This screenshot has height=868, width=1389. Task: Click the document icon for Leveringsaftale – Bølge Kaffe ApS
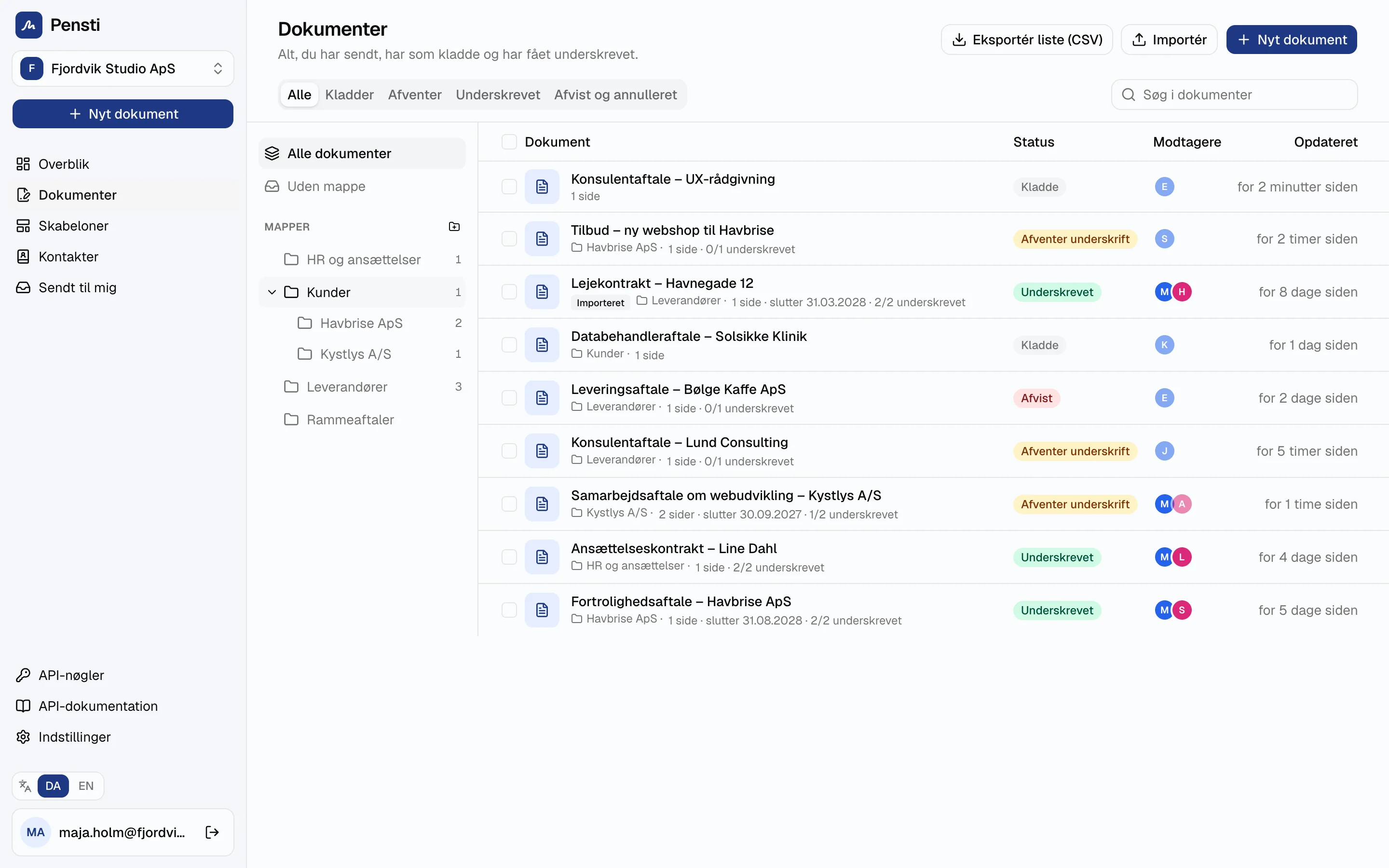(542, 398)
